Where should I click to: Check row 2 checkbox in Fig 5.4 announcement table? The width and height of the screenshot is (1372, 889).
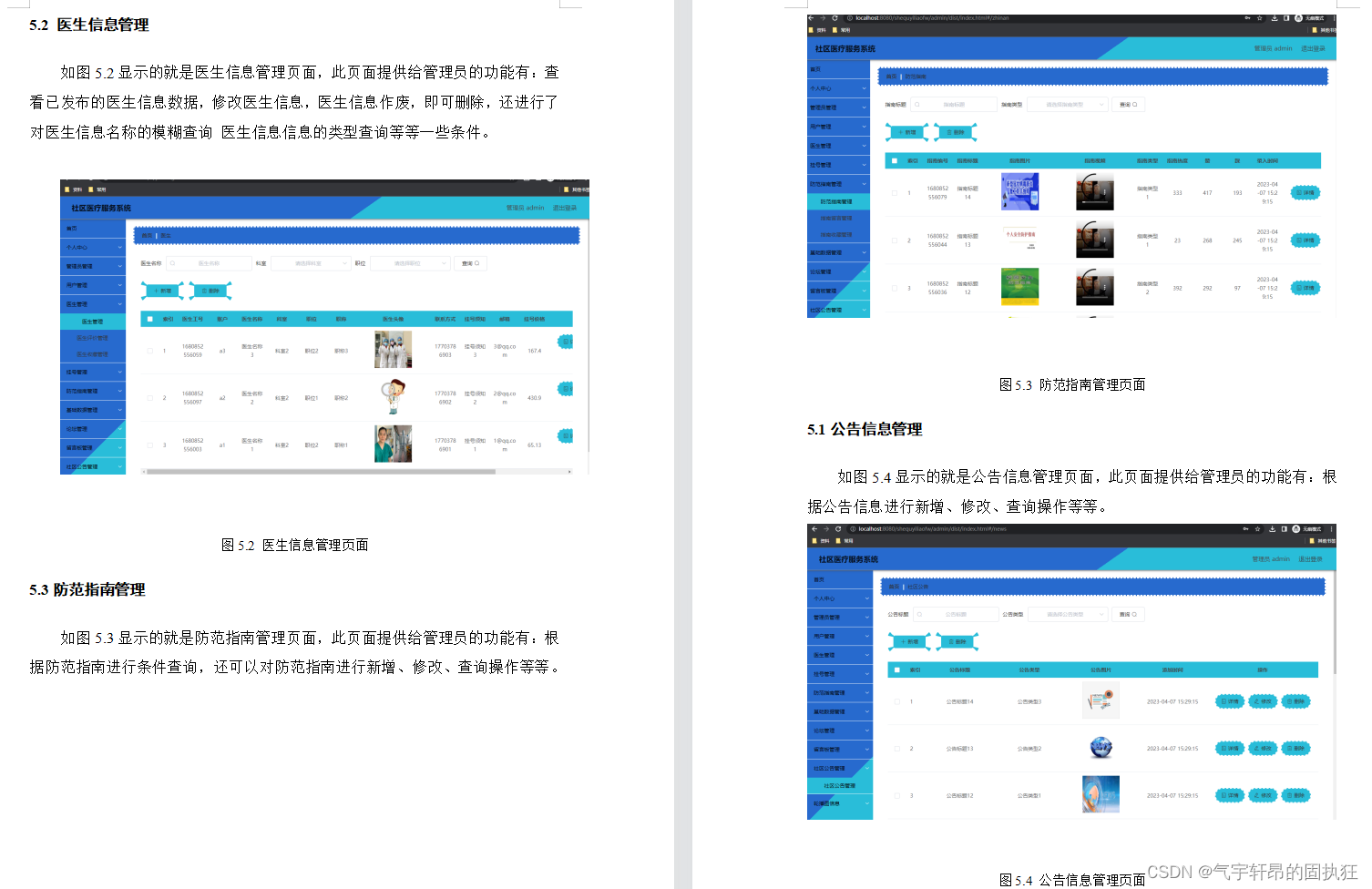tap(896, 748)
